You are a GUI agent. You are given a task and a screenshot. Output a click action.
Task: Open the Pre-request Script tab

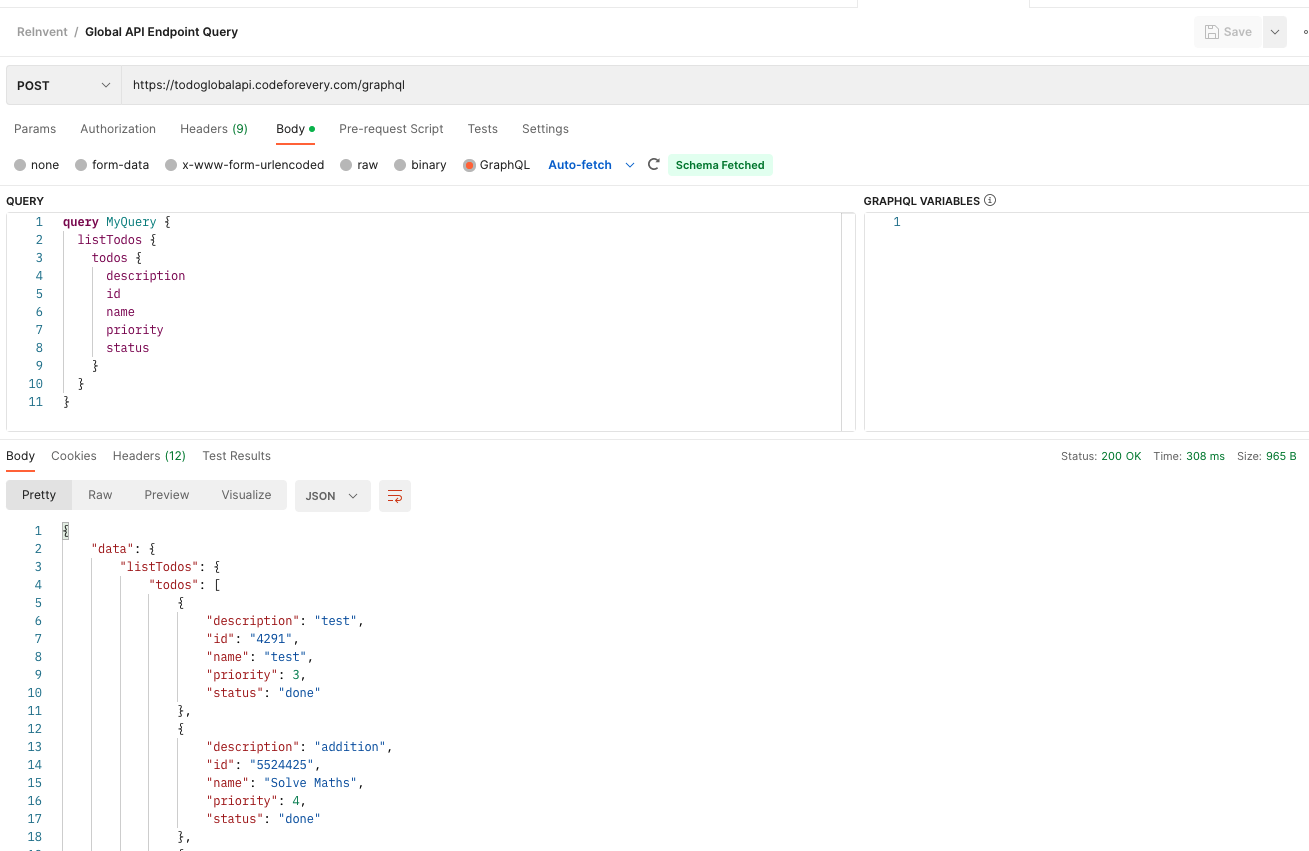pos(391,129)
